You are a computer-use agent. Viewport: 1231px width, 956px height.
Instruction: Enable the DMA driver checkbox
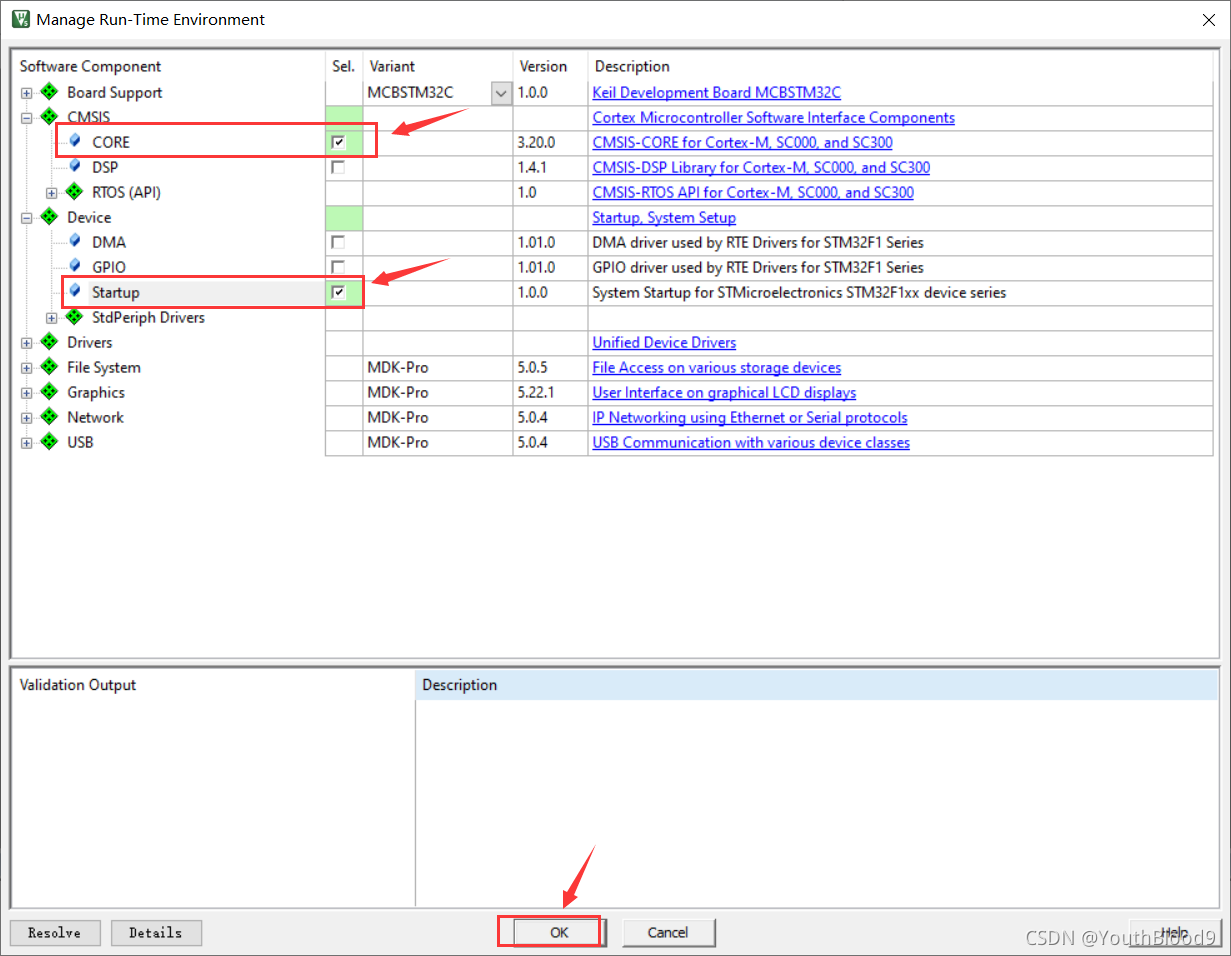pos(339,242)
